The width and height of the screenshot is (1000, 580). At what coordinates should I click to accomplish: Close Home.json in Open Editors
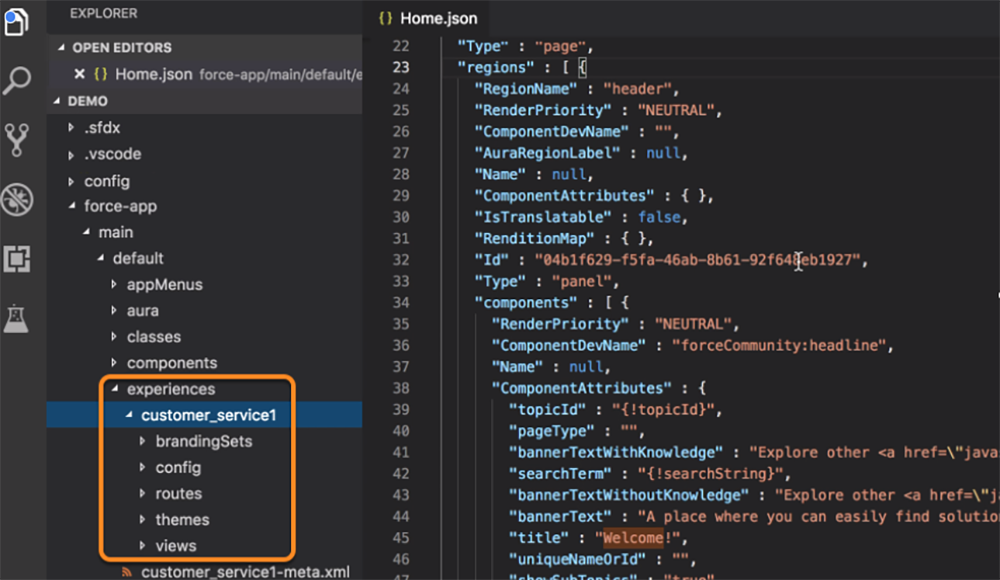79,74
